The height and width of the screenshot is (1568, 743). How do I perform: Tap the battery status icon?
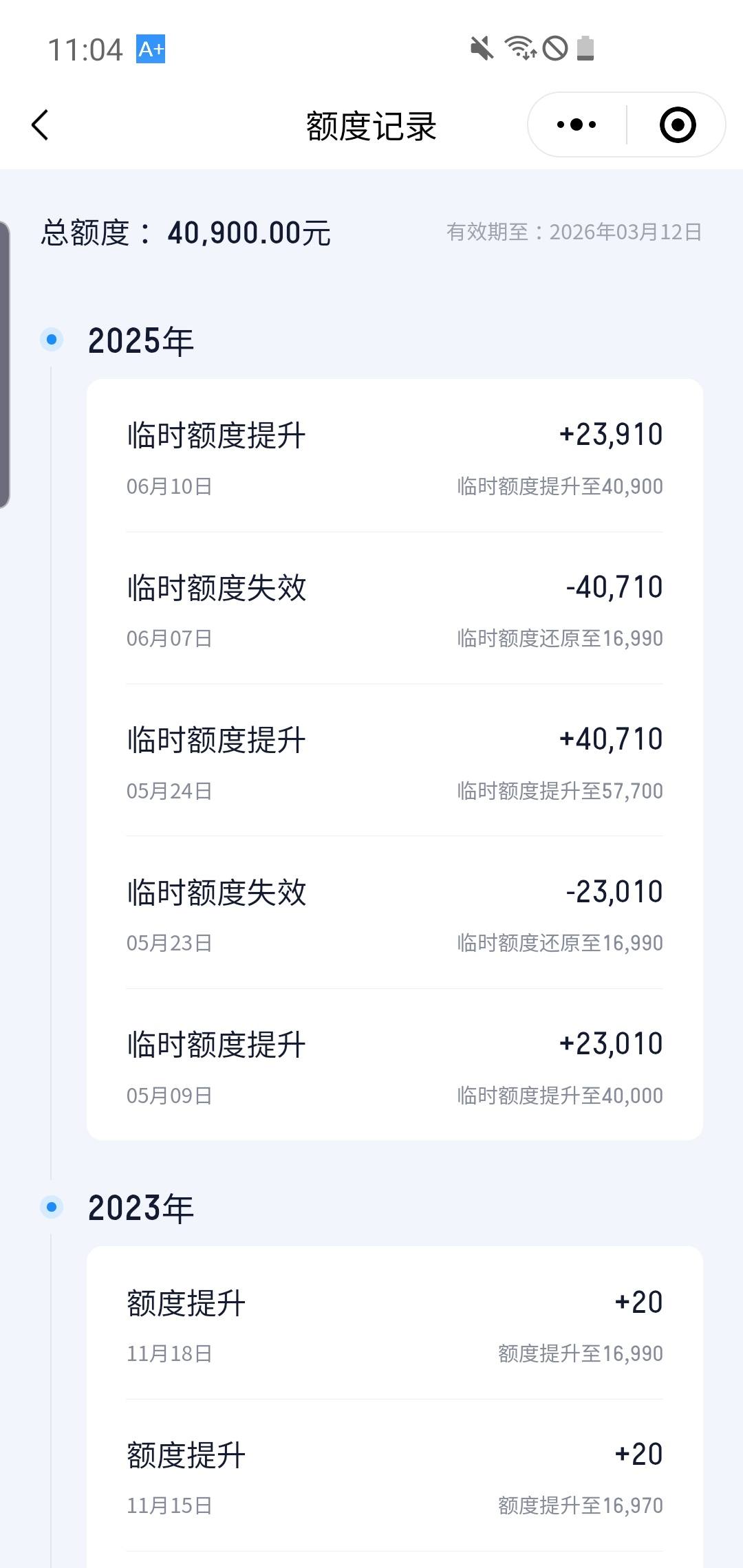[x=585, y=48]
